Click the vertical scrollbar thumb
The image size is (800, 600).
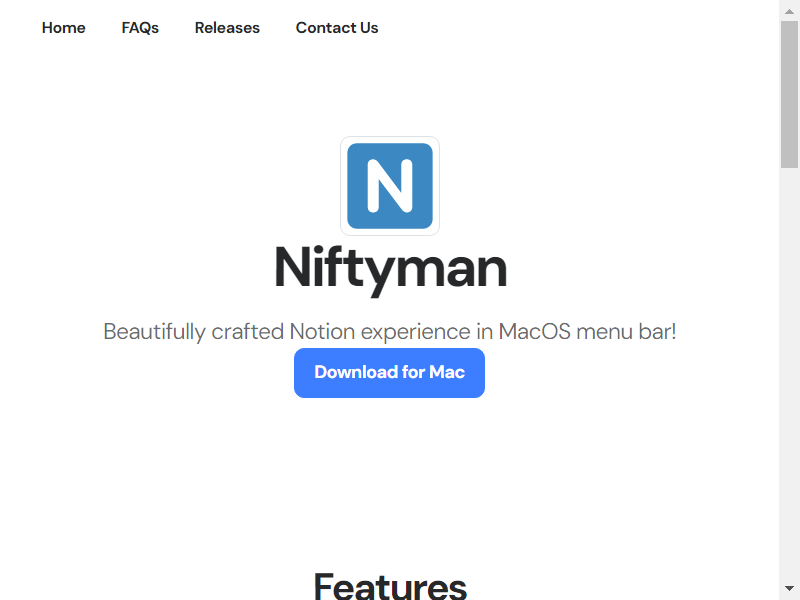[x=789, y=94]
